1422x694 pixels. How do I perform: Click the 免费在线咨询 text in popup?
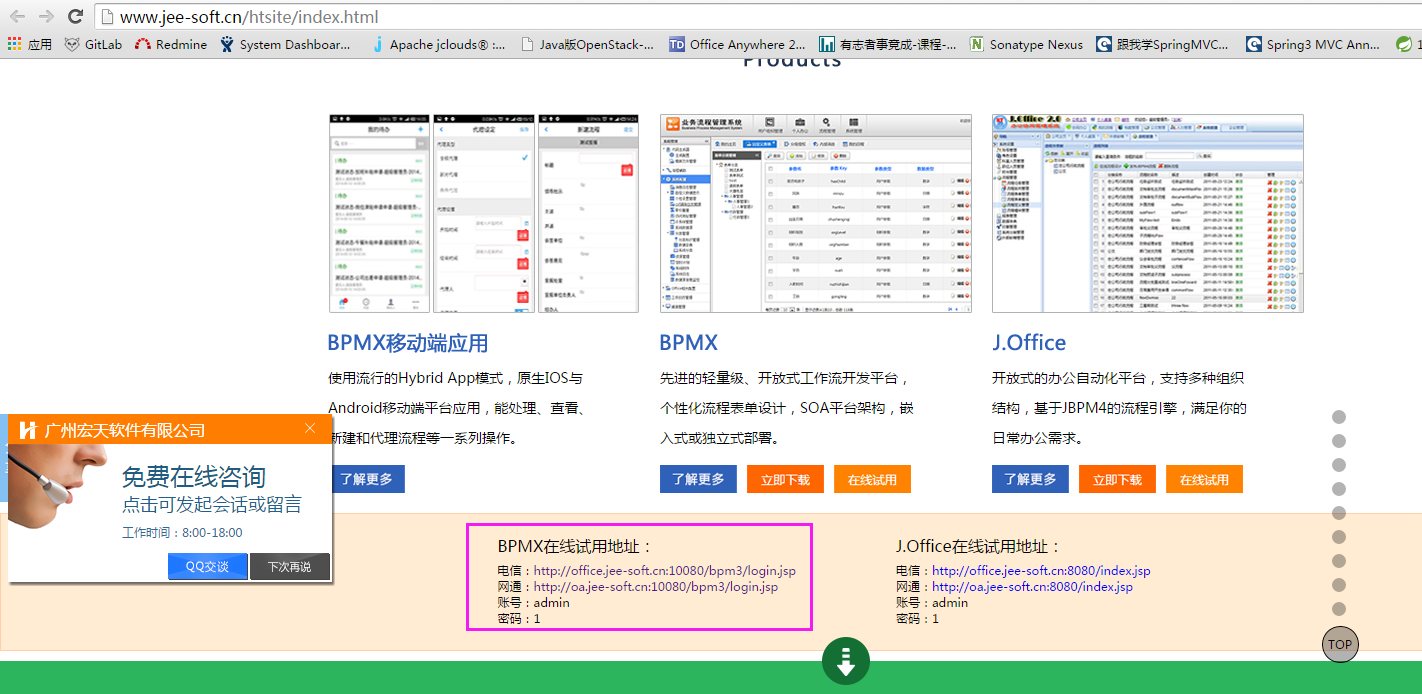pyautogui.click(x=194, y=477)
